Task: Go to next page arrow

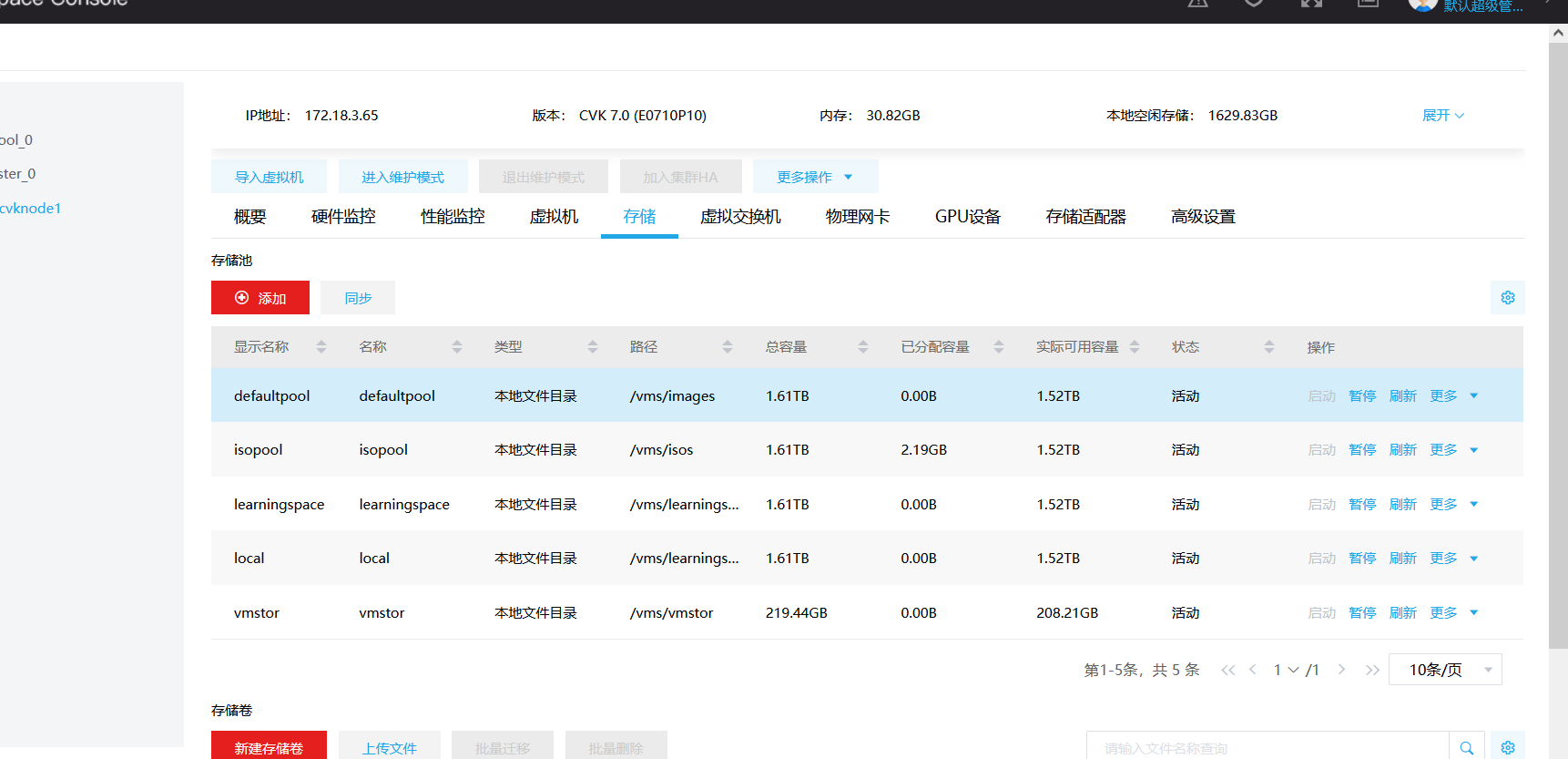Action: coord(1341,670)
